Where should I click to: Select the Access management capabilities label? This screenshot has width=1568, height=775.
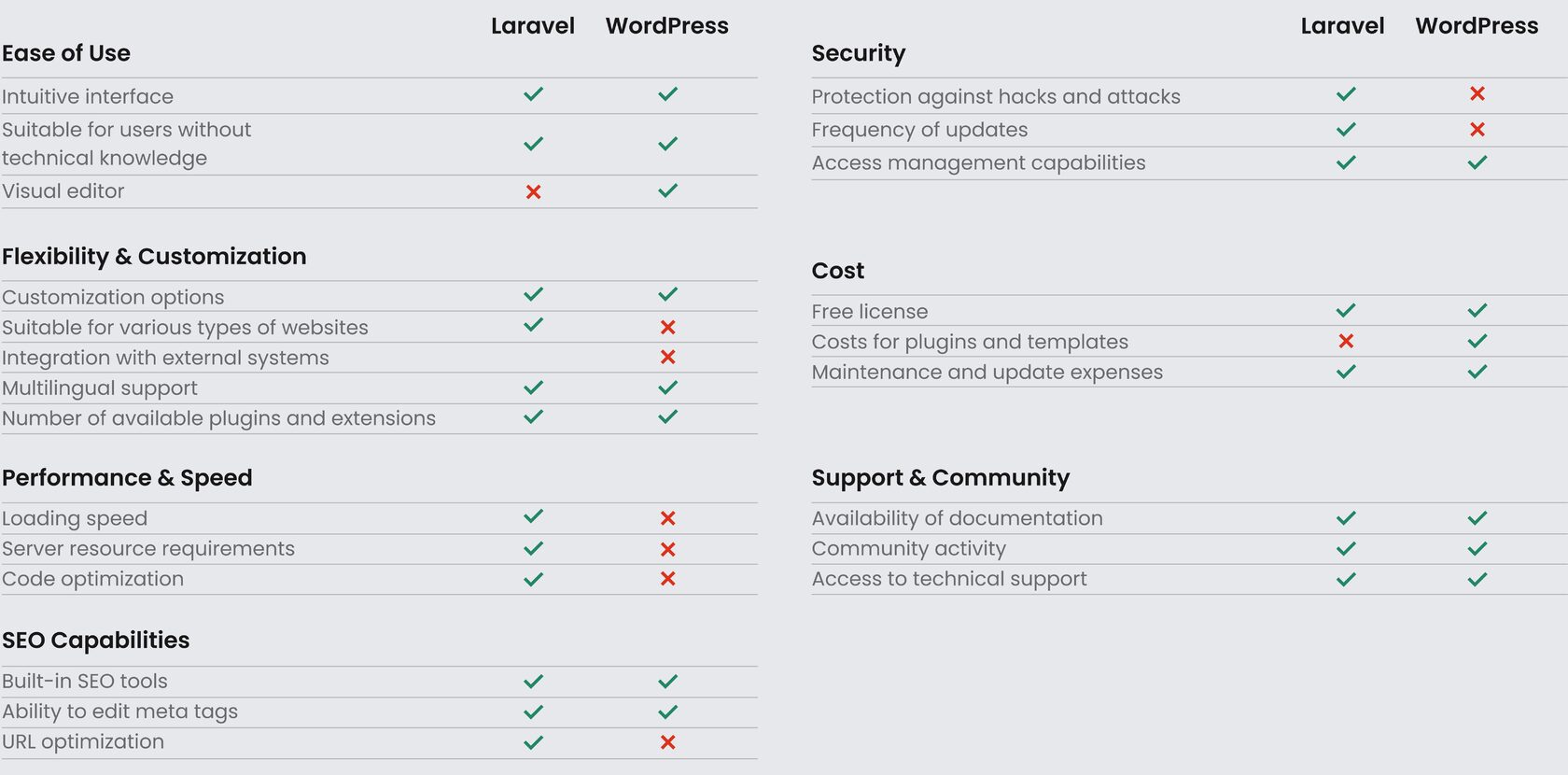[978, 163]
